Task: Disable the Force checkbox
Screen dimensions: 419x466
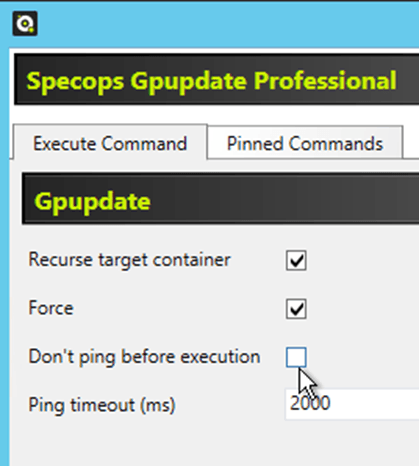Action: [x=296, y=309]
